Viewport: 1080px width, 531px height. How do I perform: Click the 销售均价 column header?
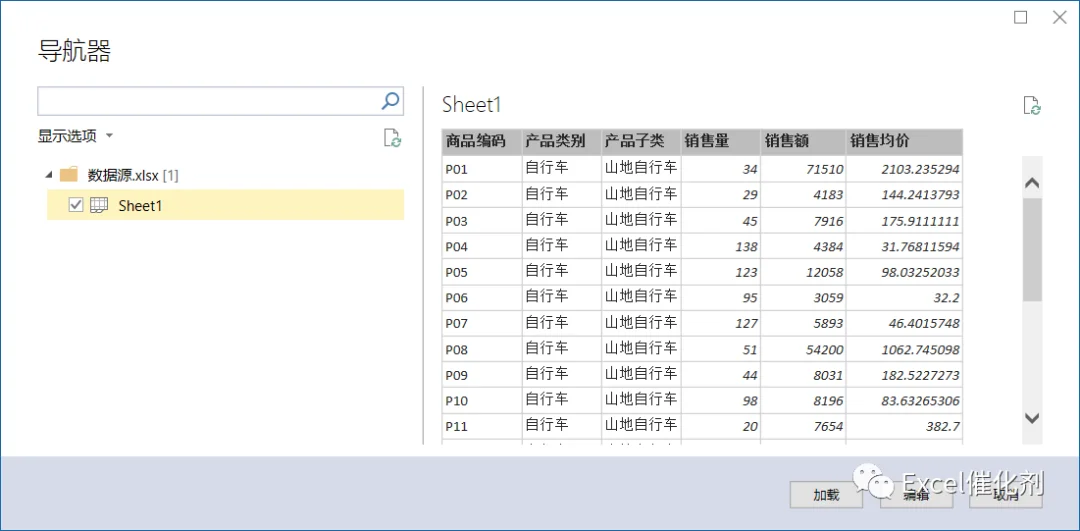pos(904,142)
